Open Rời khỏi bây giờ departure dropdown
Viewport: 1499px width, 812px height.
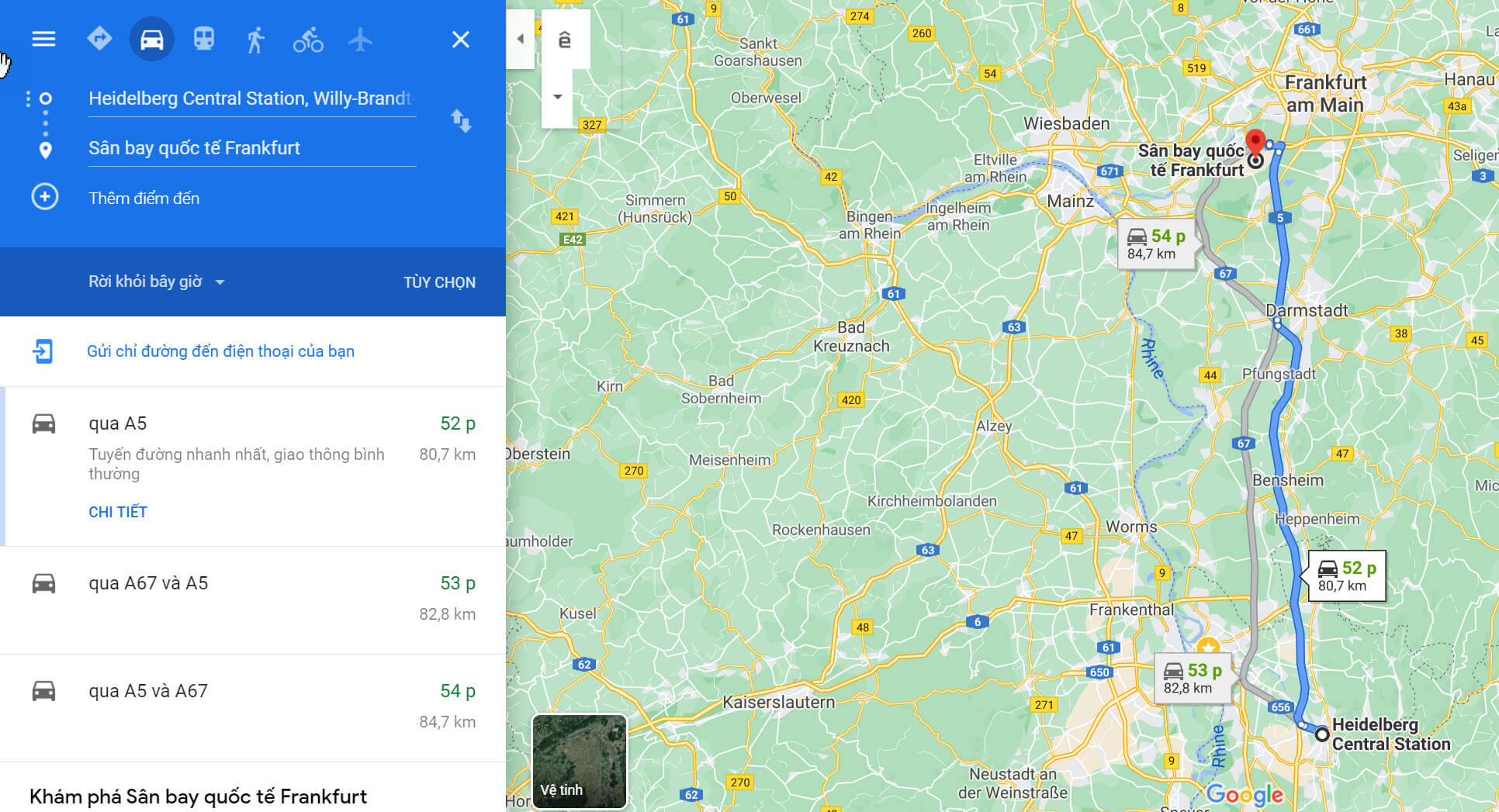(156, 282)
